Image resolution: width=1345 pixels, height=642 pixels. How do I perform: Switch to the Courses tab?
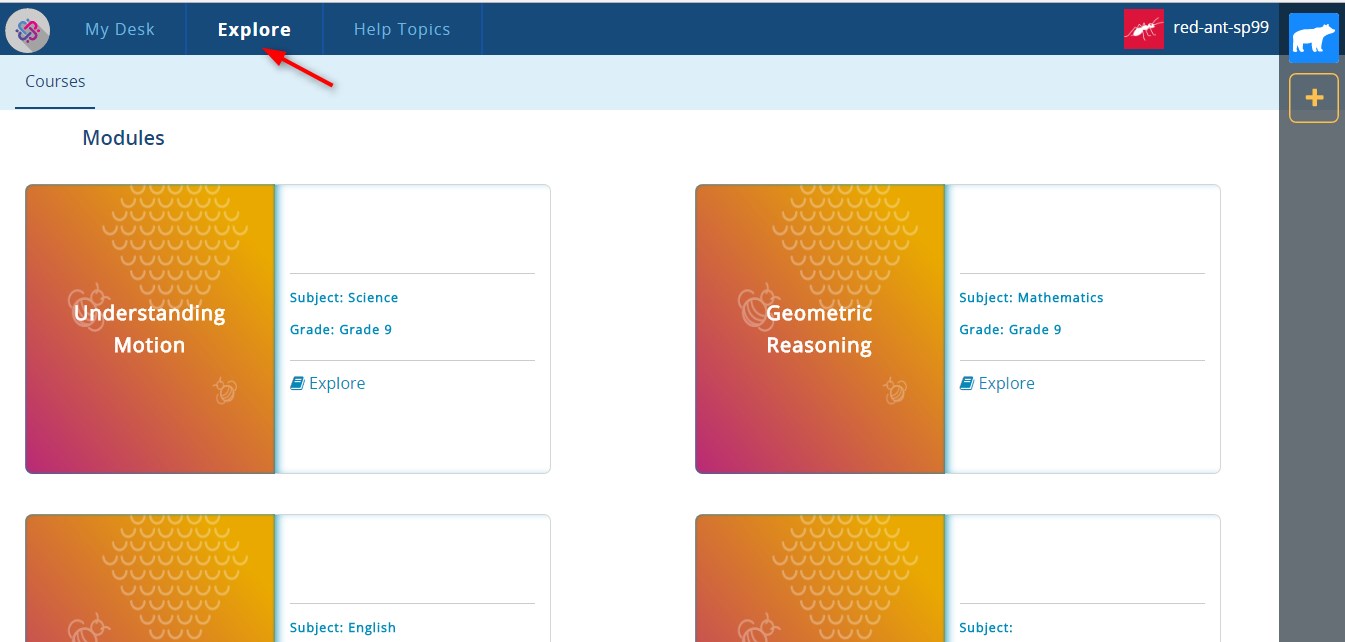point(55,82)
